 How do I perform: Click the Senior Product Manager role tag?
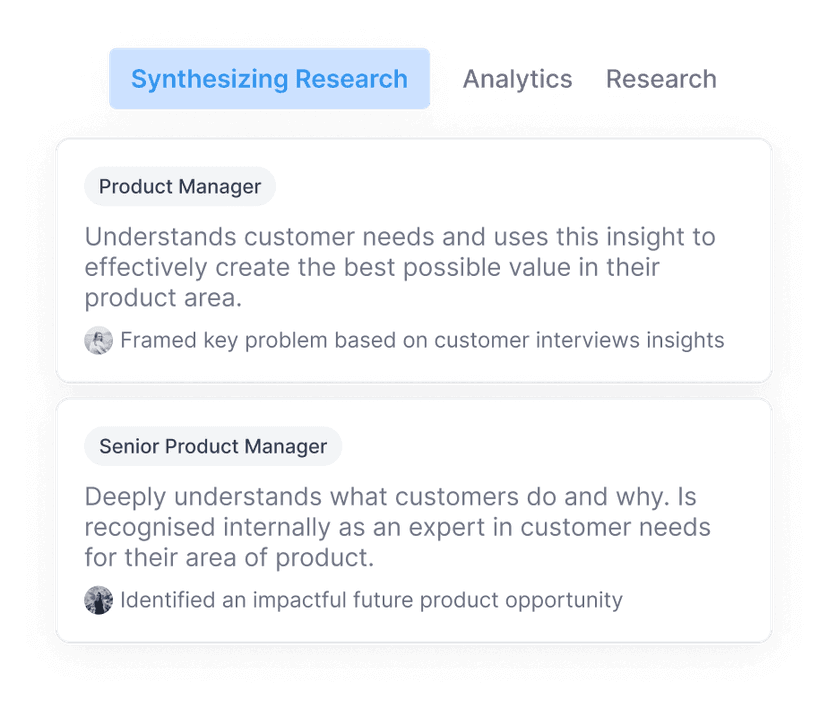tap(213, 446)
